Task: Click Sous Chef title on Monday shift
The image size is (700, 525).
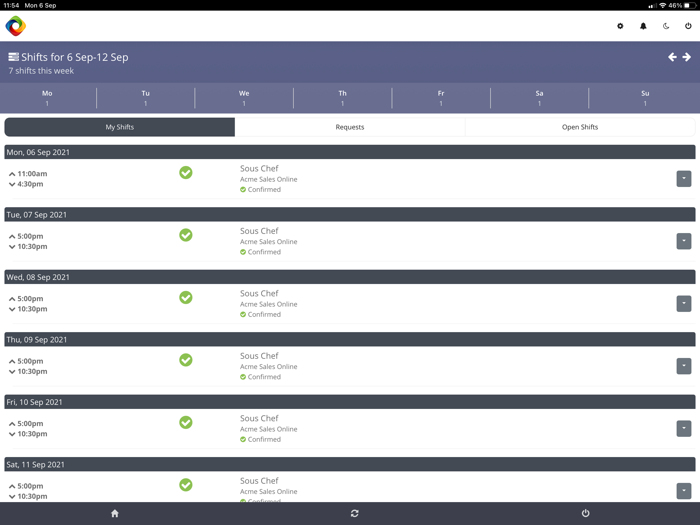Action: [x=259, y=168]
